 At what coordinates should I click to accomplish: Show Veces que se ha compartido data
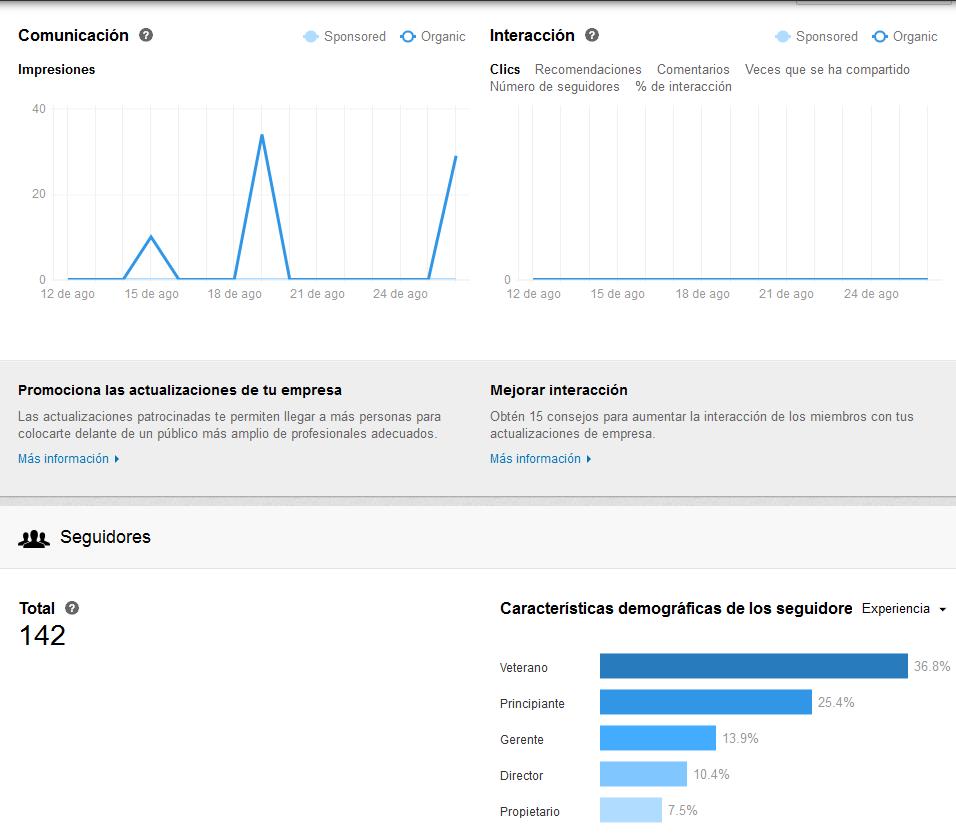point(827,70)
